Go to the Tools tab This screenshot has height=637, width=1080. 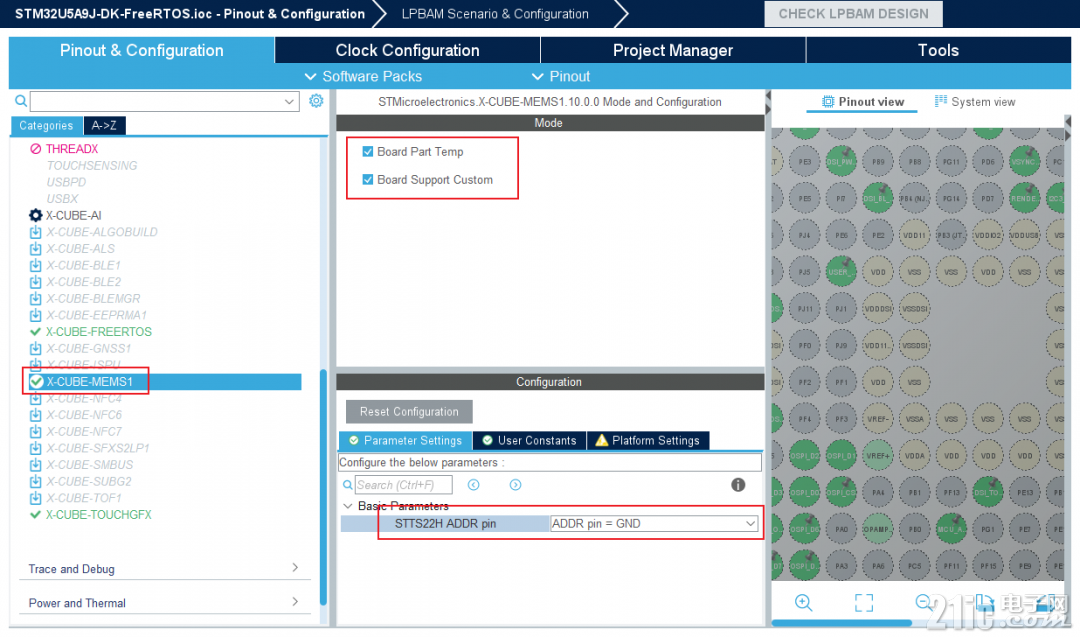[x=938, y=50]
